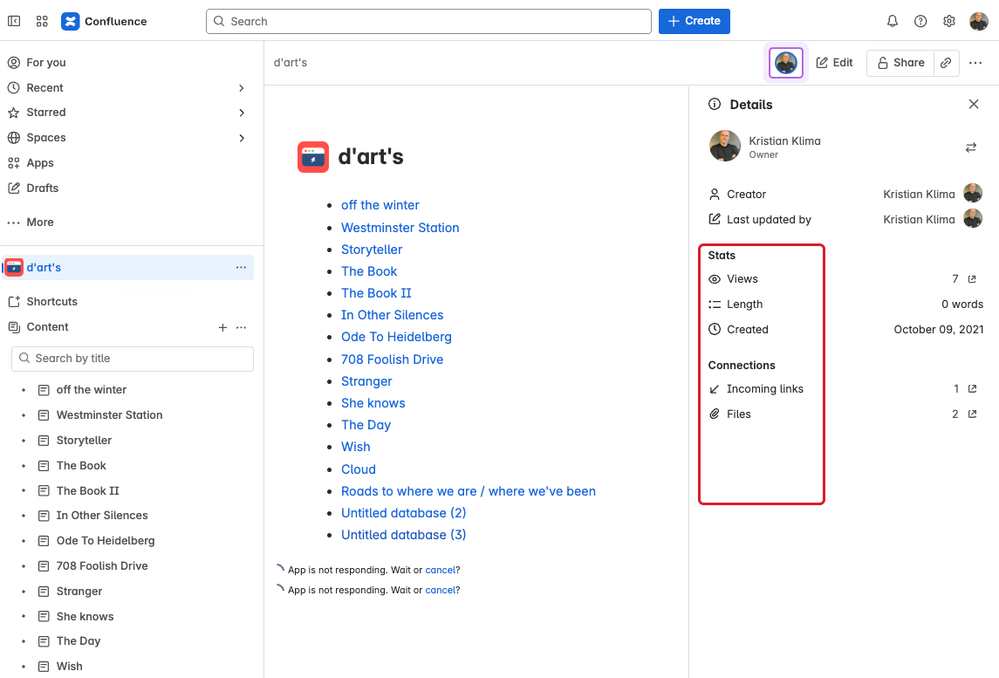
Task: Go to Confluence home logo
Action: point(104,21)
